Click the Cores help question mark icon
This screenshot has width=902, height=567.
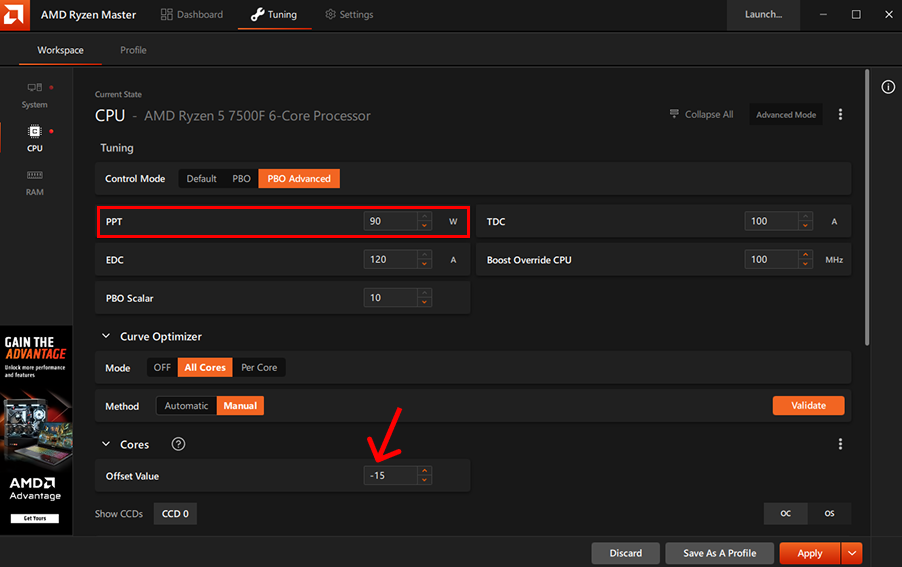178,444
